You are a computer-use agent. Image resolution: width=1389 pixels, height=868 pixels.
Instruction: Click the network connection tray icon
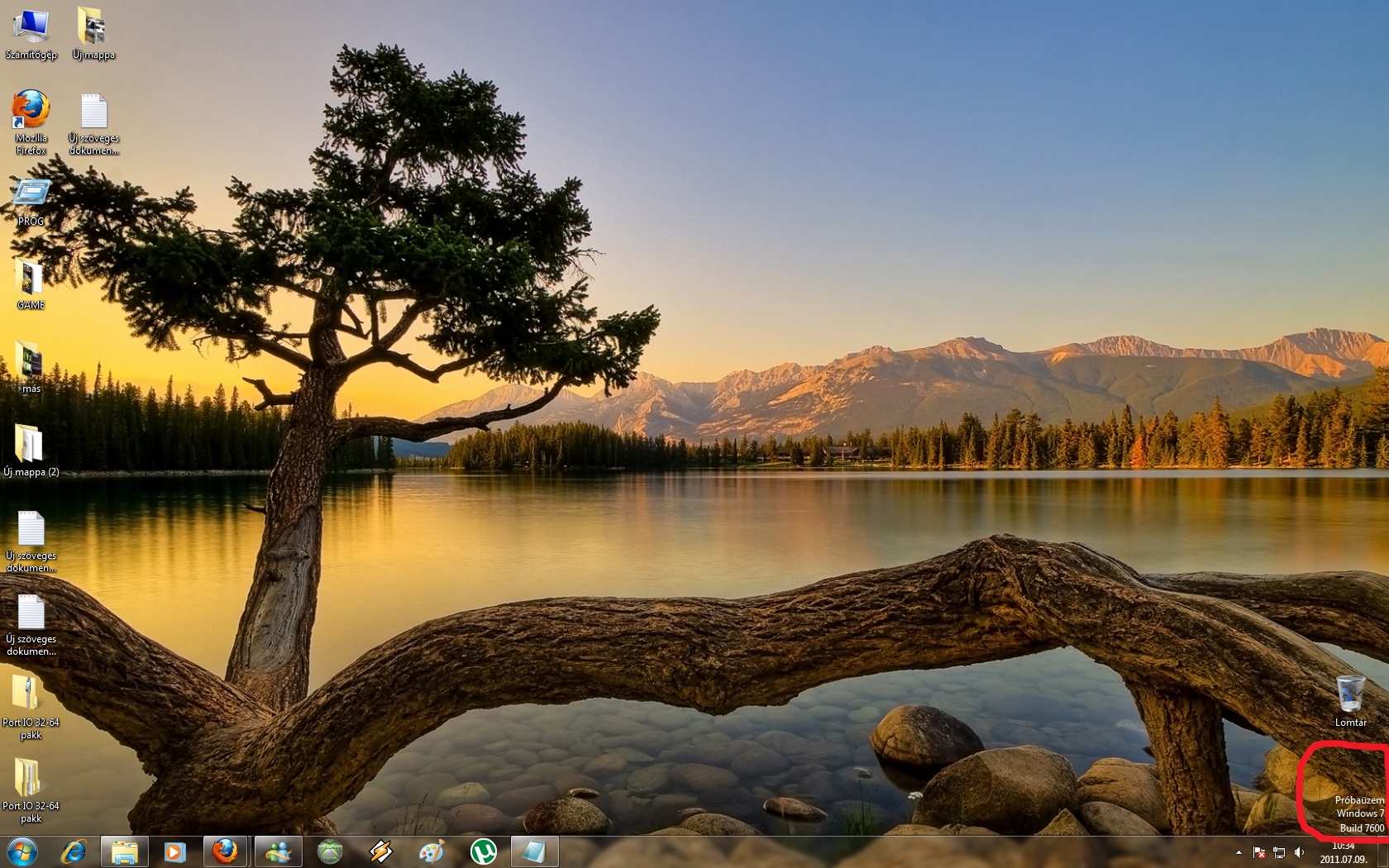pos(1279,852)
